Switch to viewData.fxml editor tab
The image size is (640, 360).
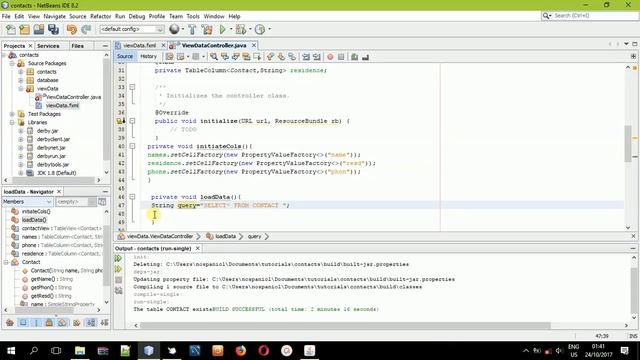coord(139,45)
